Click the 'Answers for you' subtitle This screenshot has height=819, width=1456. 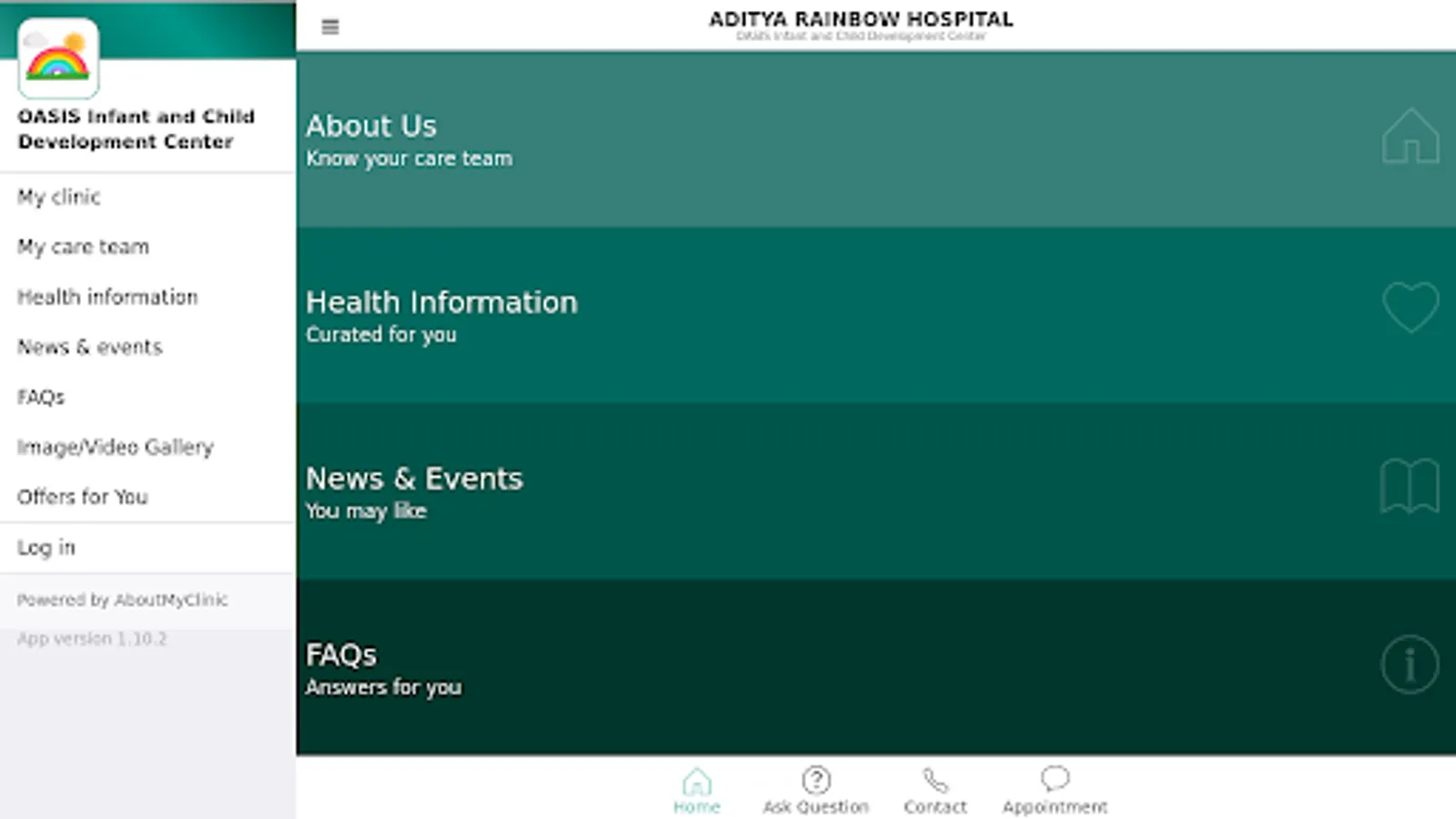(384, 688)
